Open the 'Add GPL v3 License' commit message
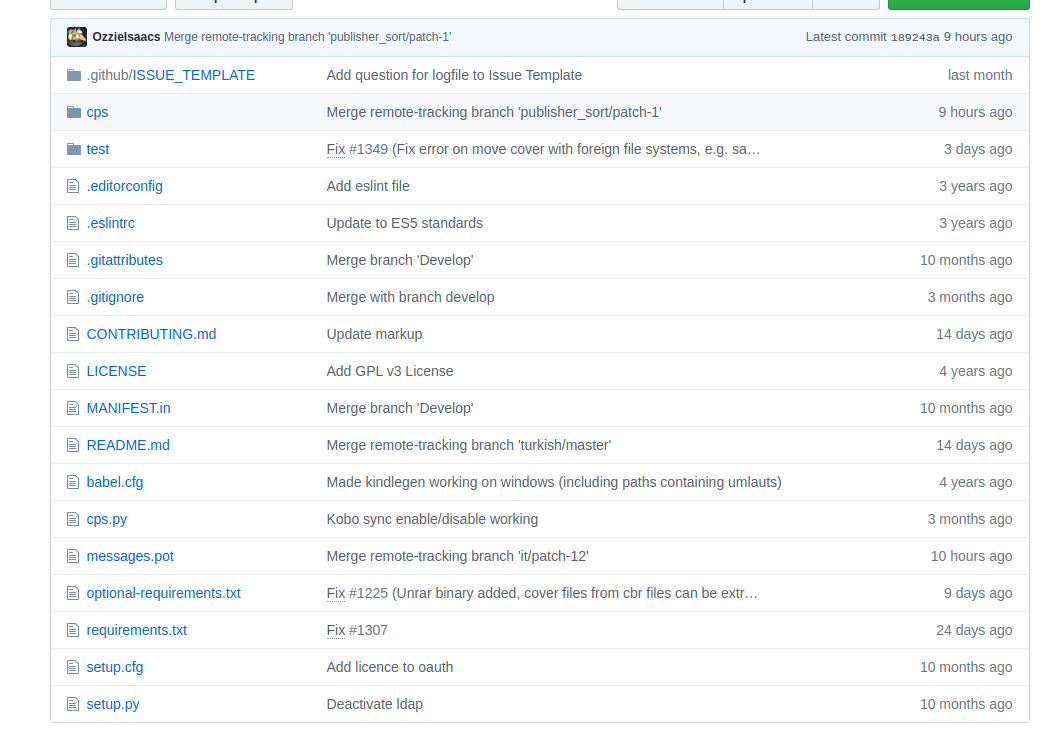 coord(390,371)
